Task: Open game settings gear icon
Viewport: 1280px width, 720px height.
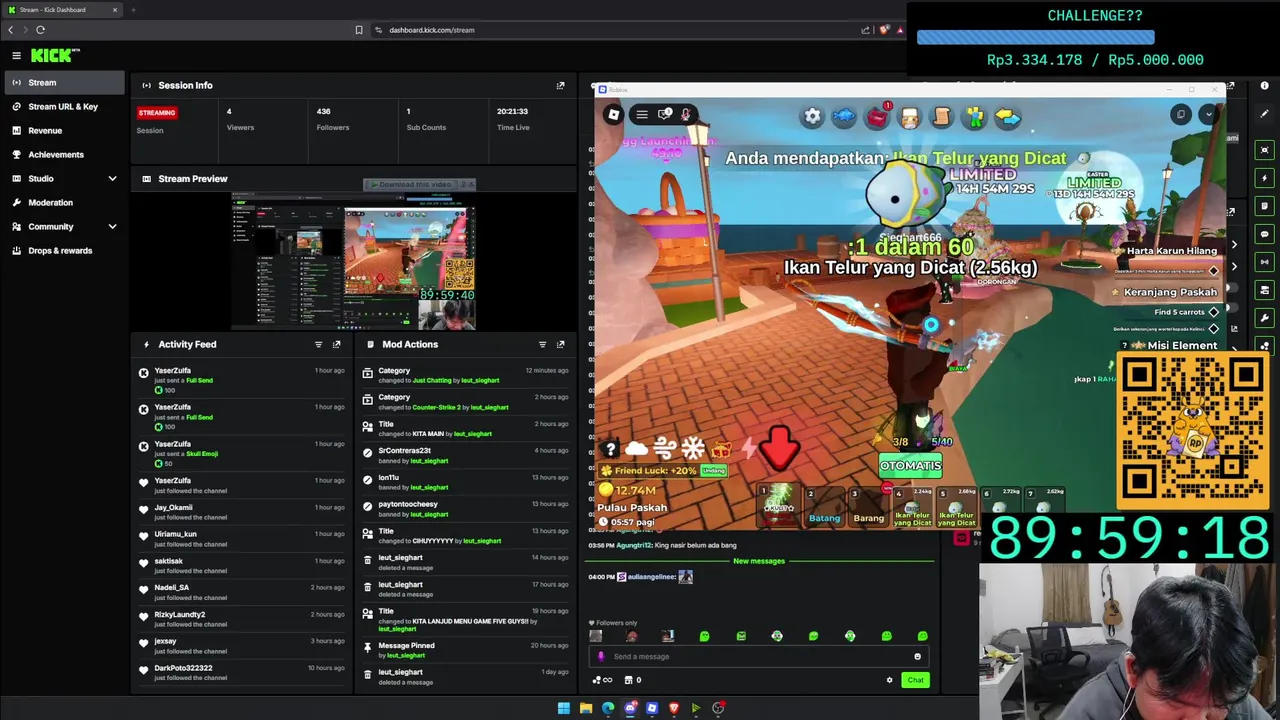Action: point(812,117)
